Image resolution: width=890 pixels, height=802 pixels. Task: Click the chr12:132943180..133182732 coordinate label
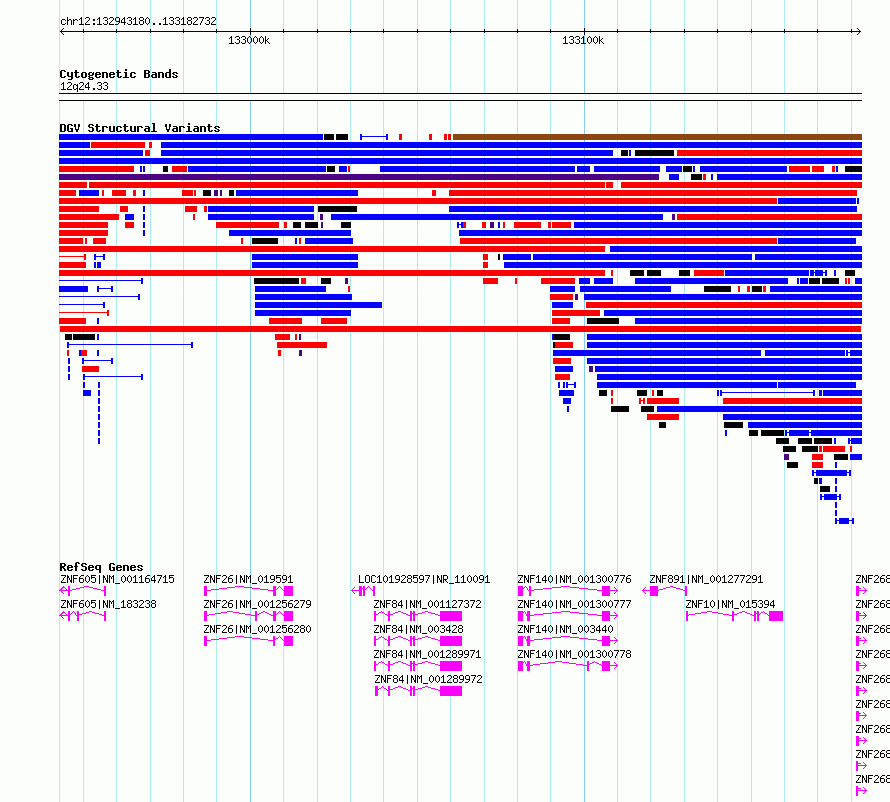138,21
